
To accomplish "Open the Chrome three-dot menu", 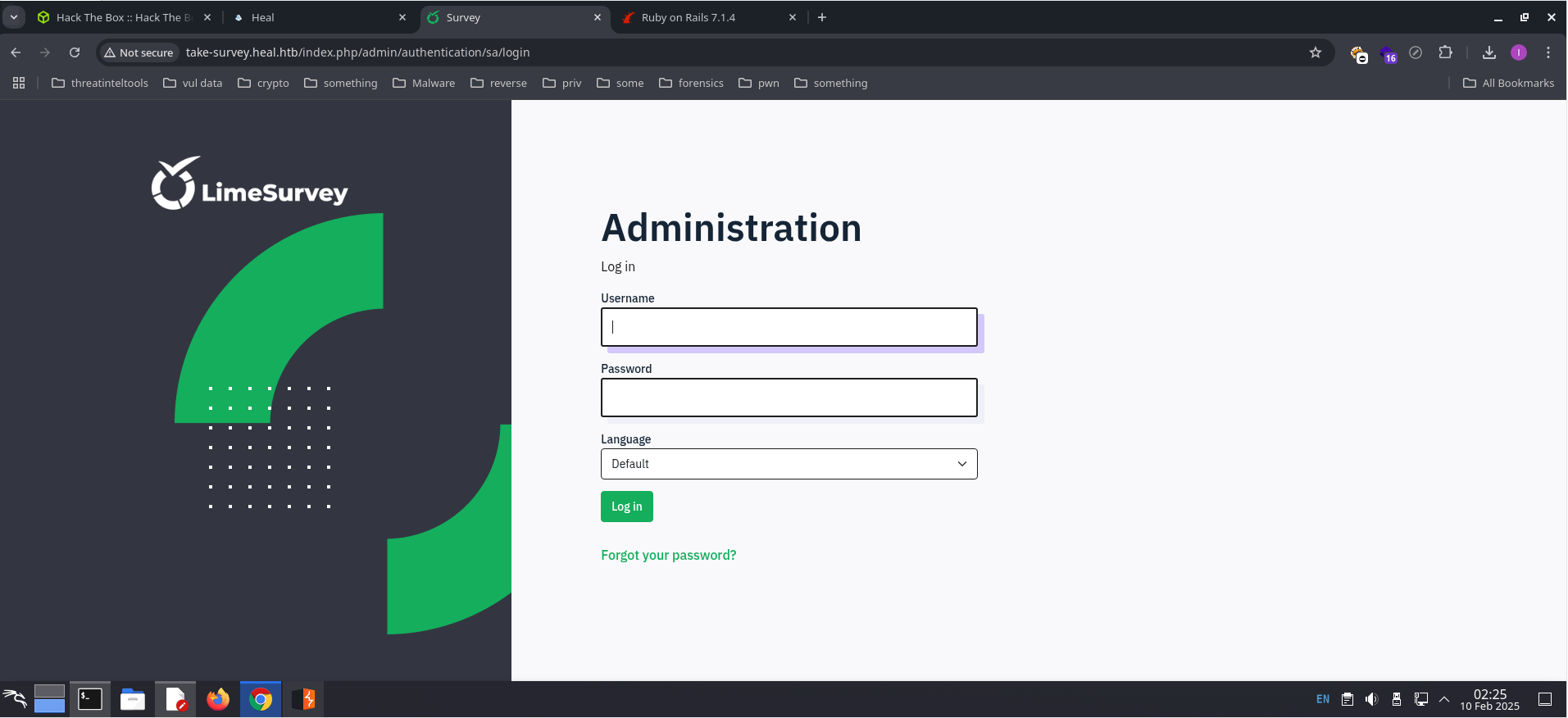I will (1548, 52).
